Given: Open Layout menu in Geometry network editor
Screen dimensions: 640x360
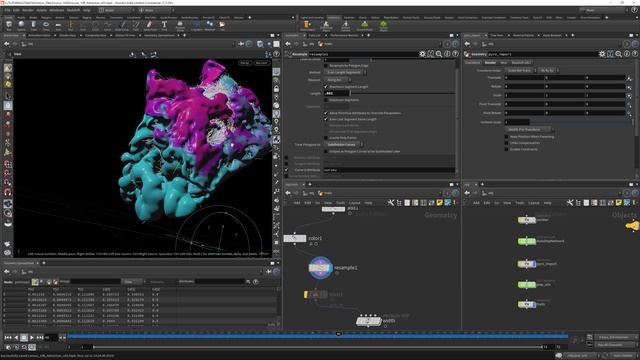Looking at the screenshot, I should coord(354,202).
